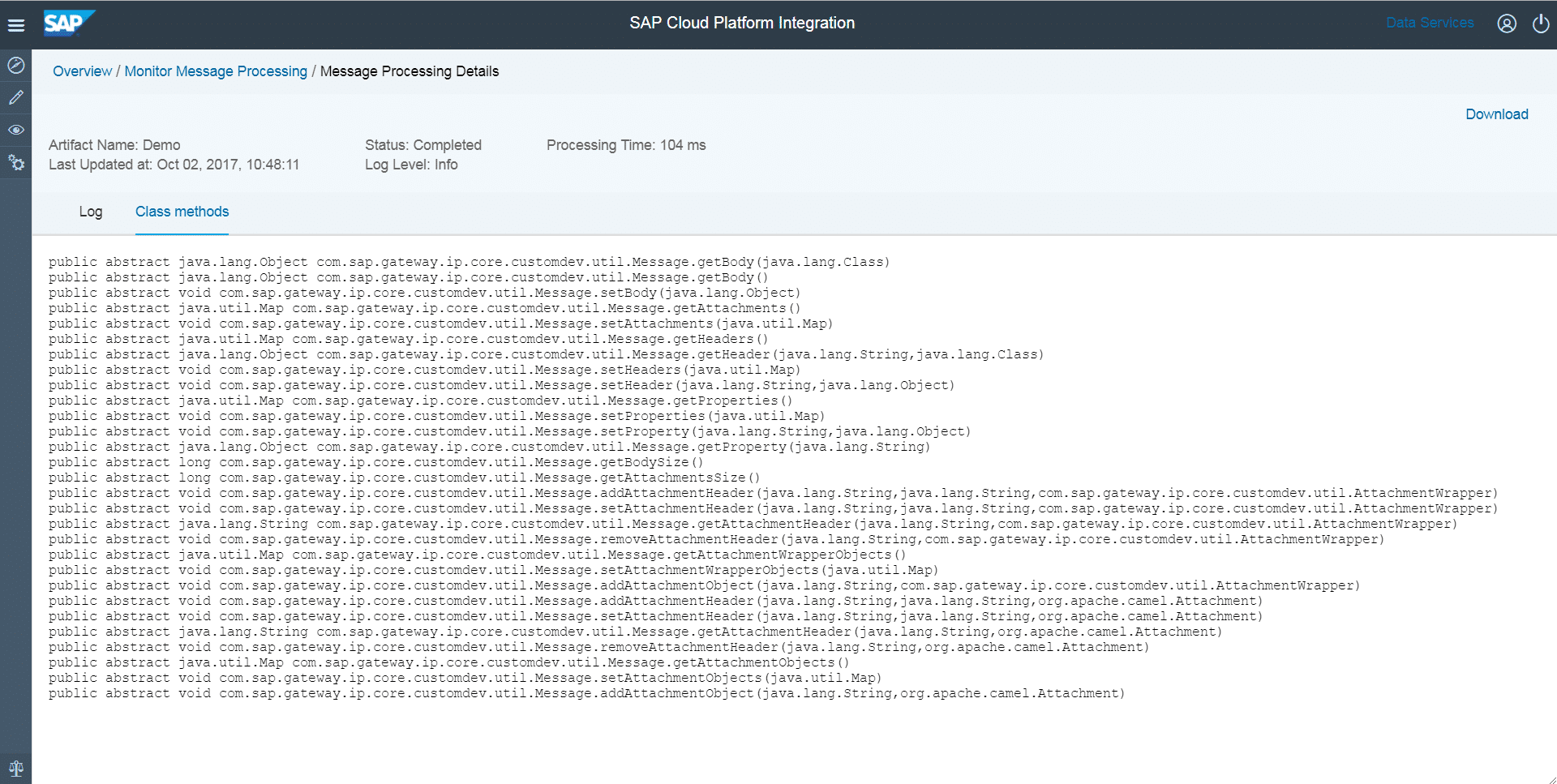1557x784 pixels.
Task: Click the Status: Completed label
Action: click(x=422, y=145)
